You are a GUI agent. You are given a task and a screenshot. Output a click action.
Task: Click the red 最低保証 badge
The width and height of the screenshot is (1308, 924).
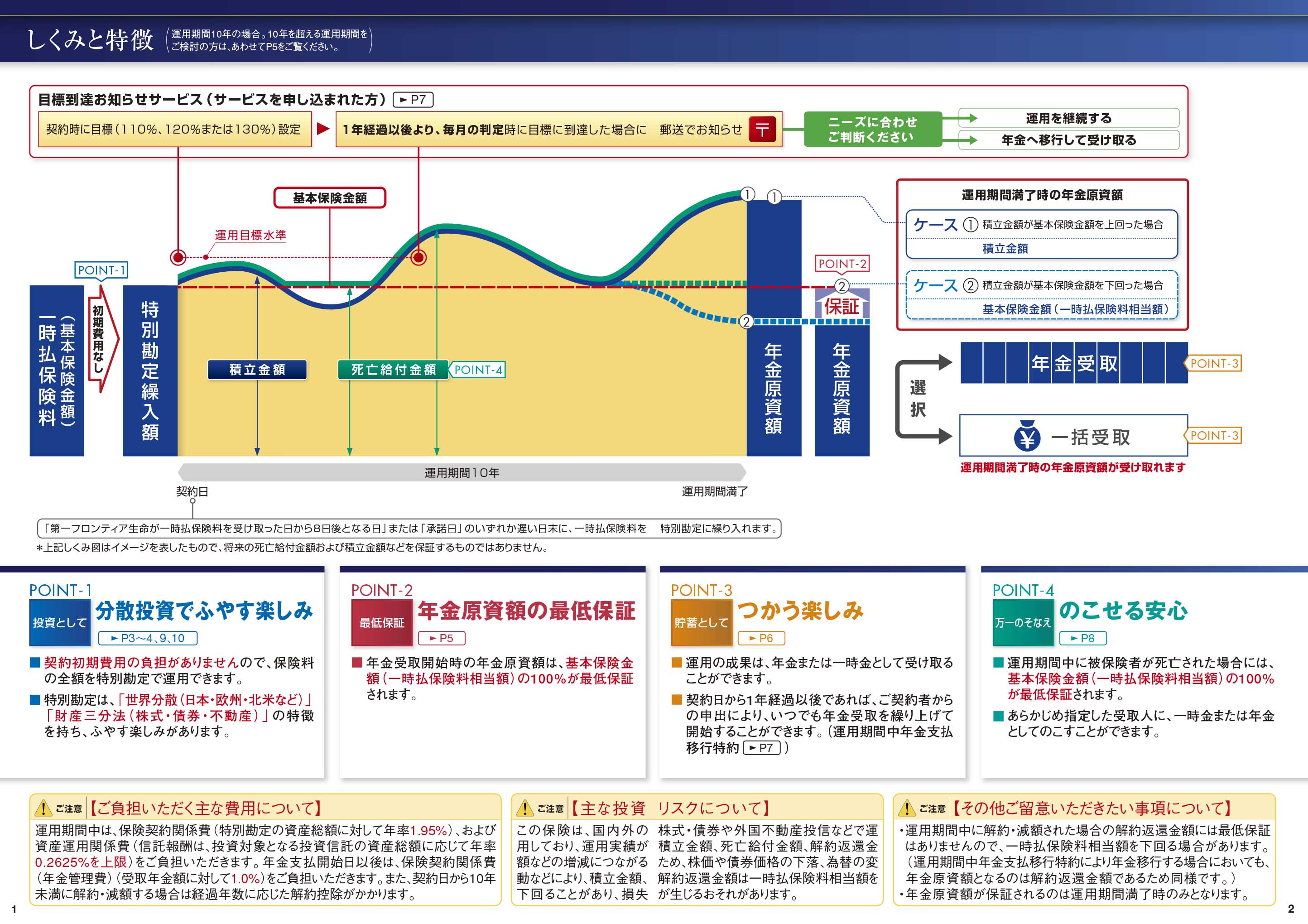pos(382,623)
